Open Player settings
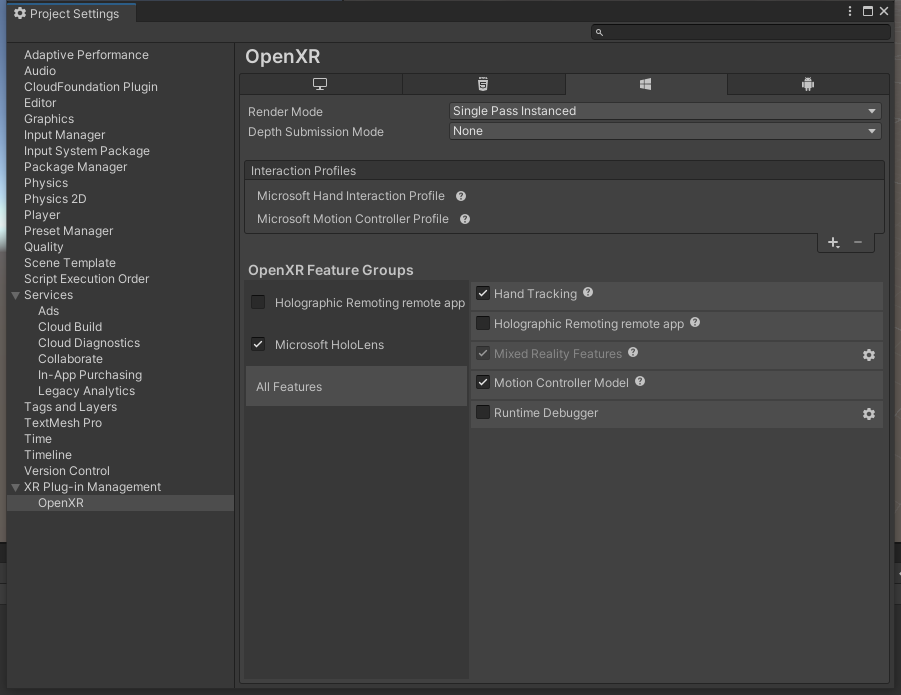 click(42, 215)
